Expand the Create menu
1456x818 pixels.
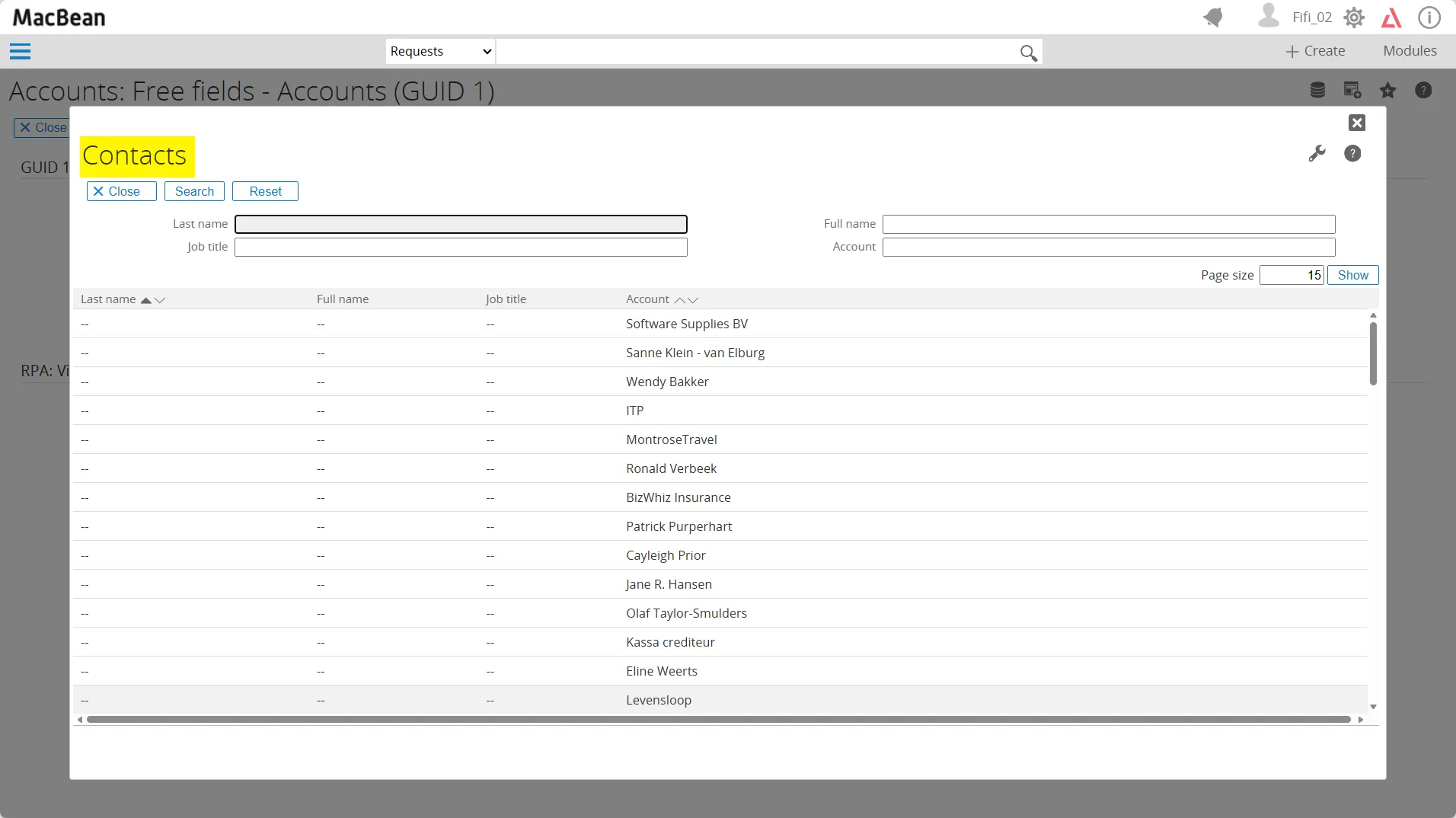tap(1315, 51)
